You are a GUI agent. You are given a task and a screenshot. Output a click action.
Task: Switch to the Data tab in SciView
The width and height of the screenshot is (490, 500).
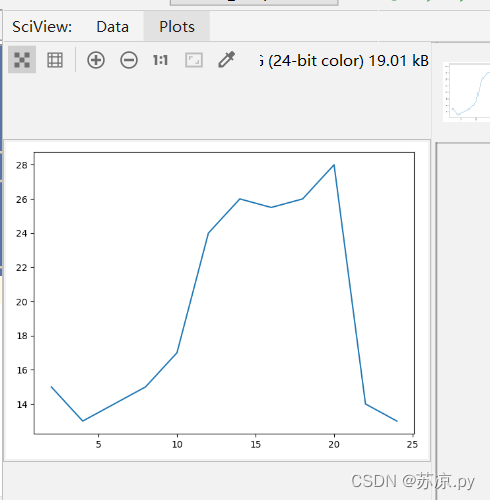click(112, 27)
